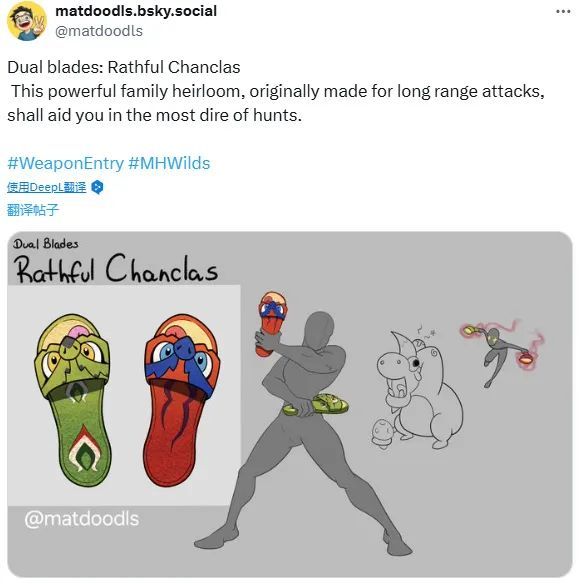Click the @matdoodls watermark in the artwork

[81, 519]
